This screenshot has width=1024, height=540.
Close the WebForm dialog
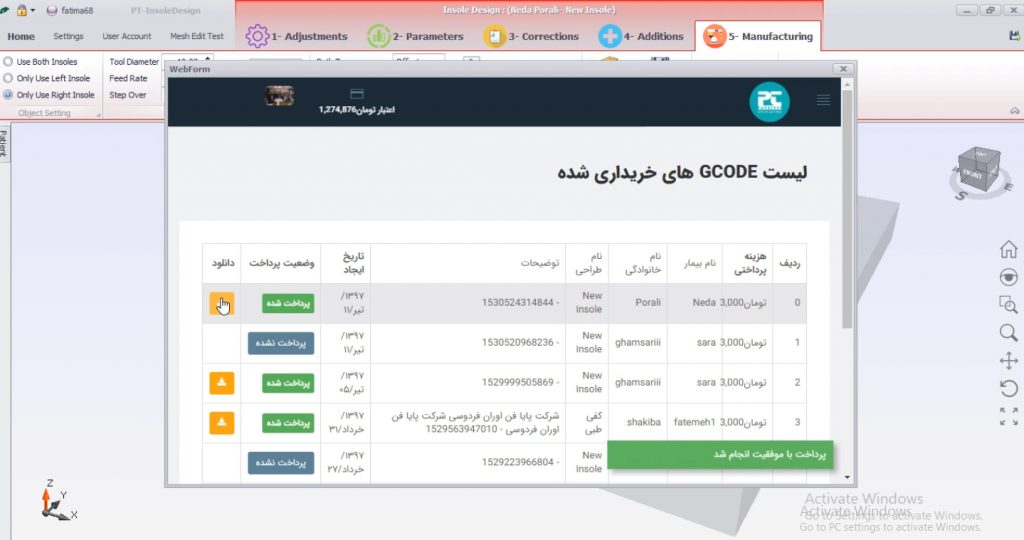843,69
